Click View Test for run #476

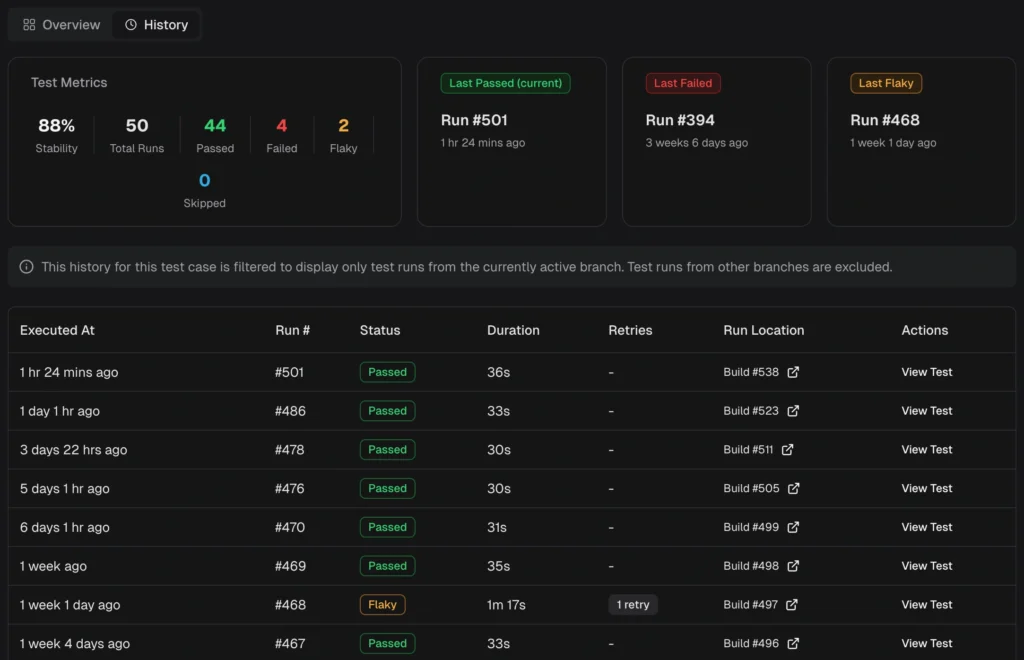(x=926, y=489)
